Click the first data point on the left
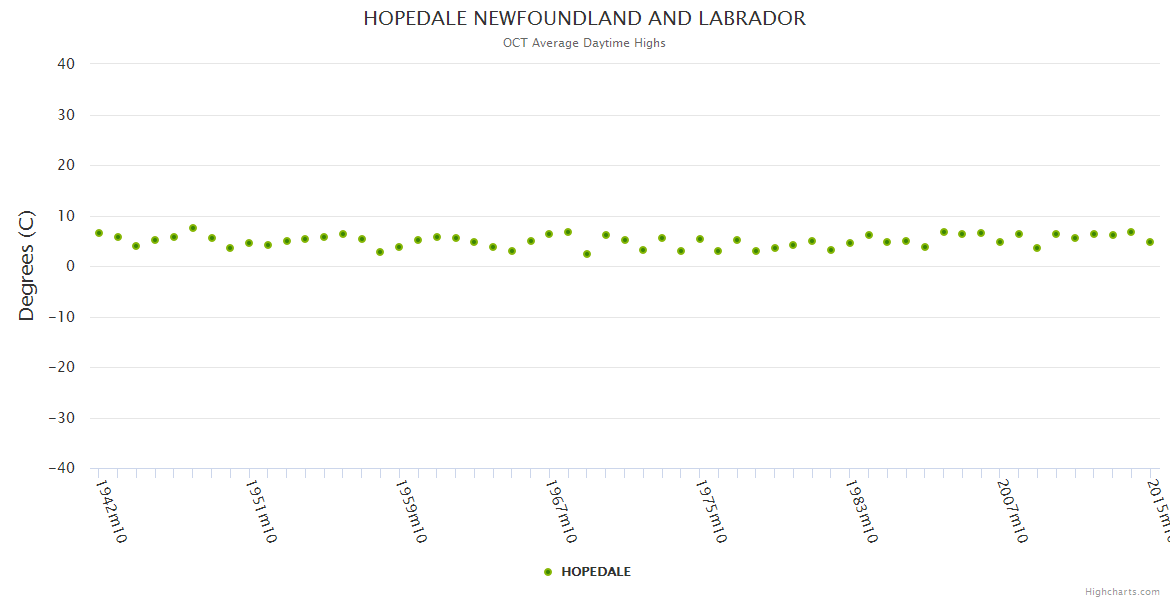The image size is (1170, 600). click(99, 233)
